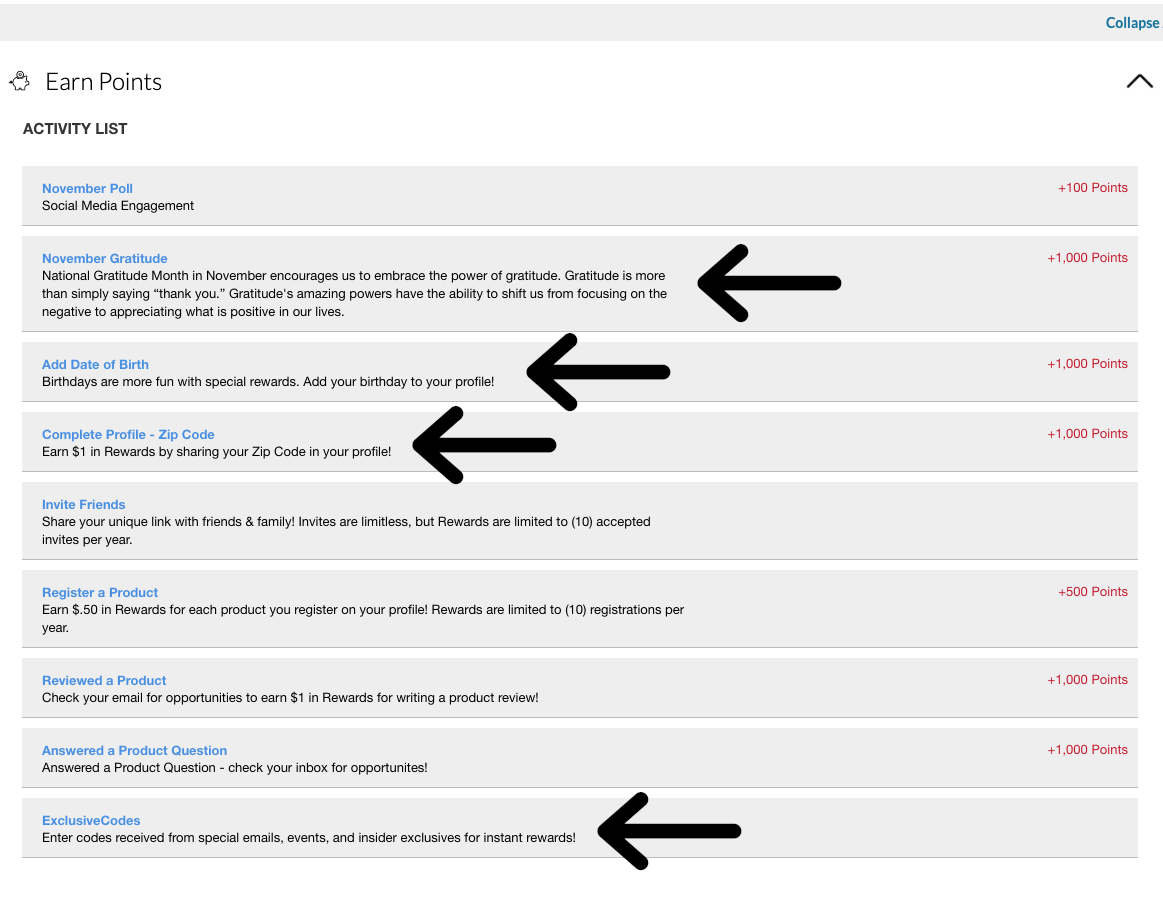The width and height of the screenshot is (1163, 900).
Task: Click the Earn $1 Zip Code description
Action: point(217,452)
